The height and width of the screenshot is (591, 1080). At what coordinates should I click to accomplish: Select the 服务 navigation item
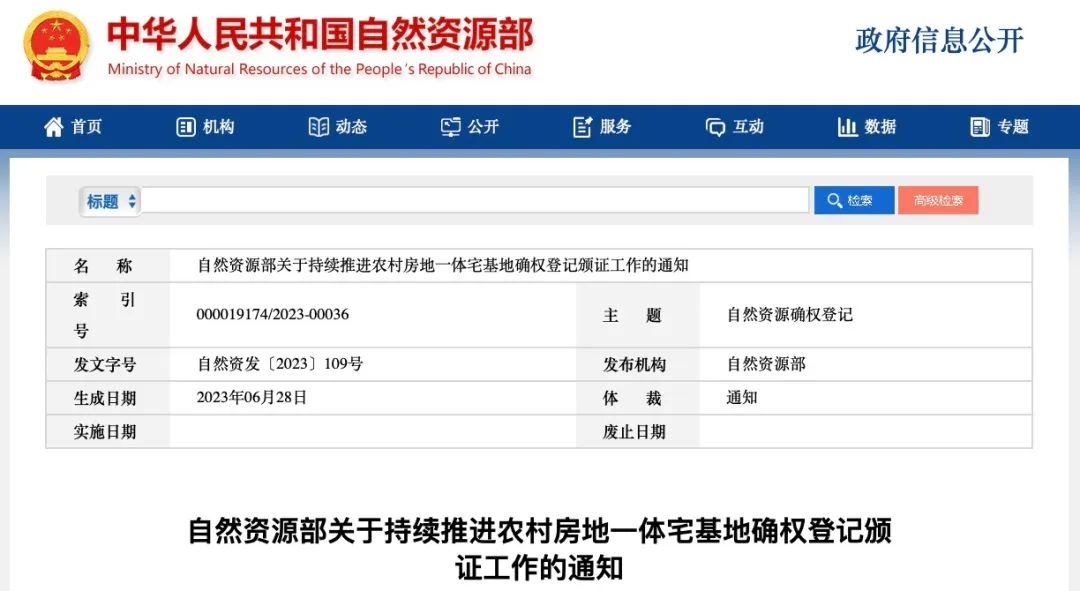pyautogui.click(x=616, y=127)
